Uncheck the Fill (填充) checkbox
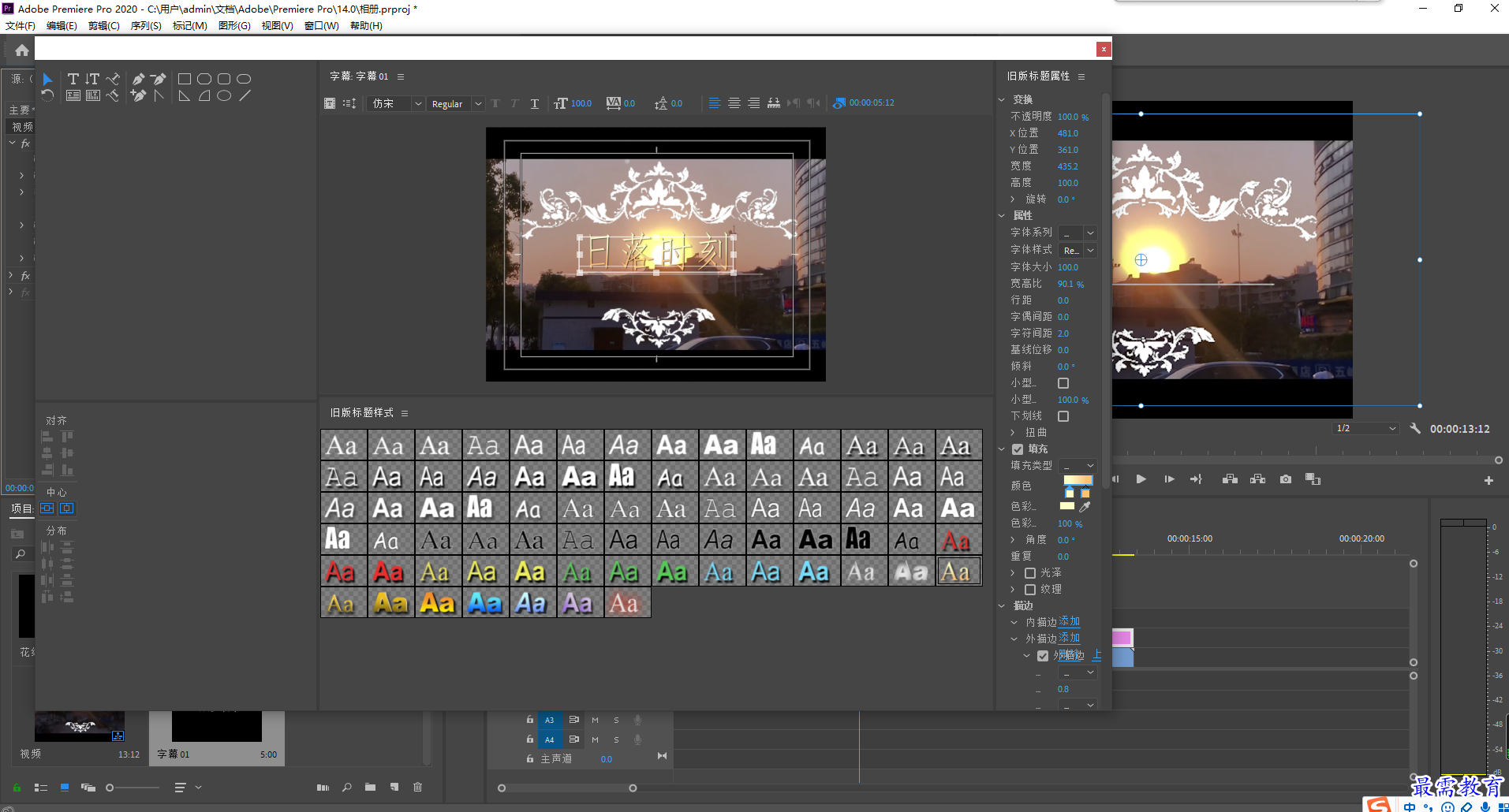The width and height of the screenshot is (1509, 812). point(1018,449)
